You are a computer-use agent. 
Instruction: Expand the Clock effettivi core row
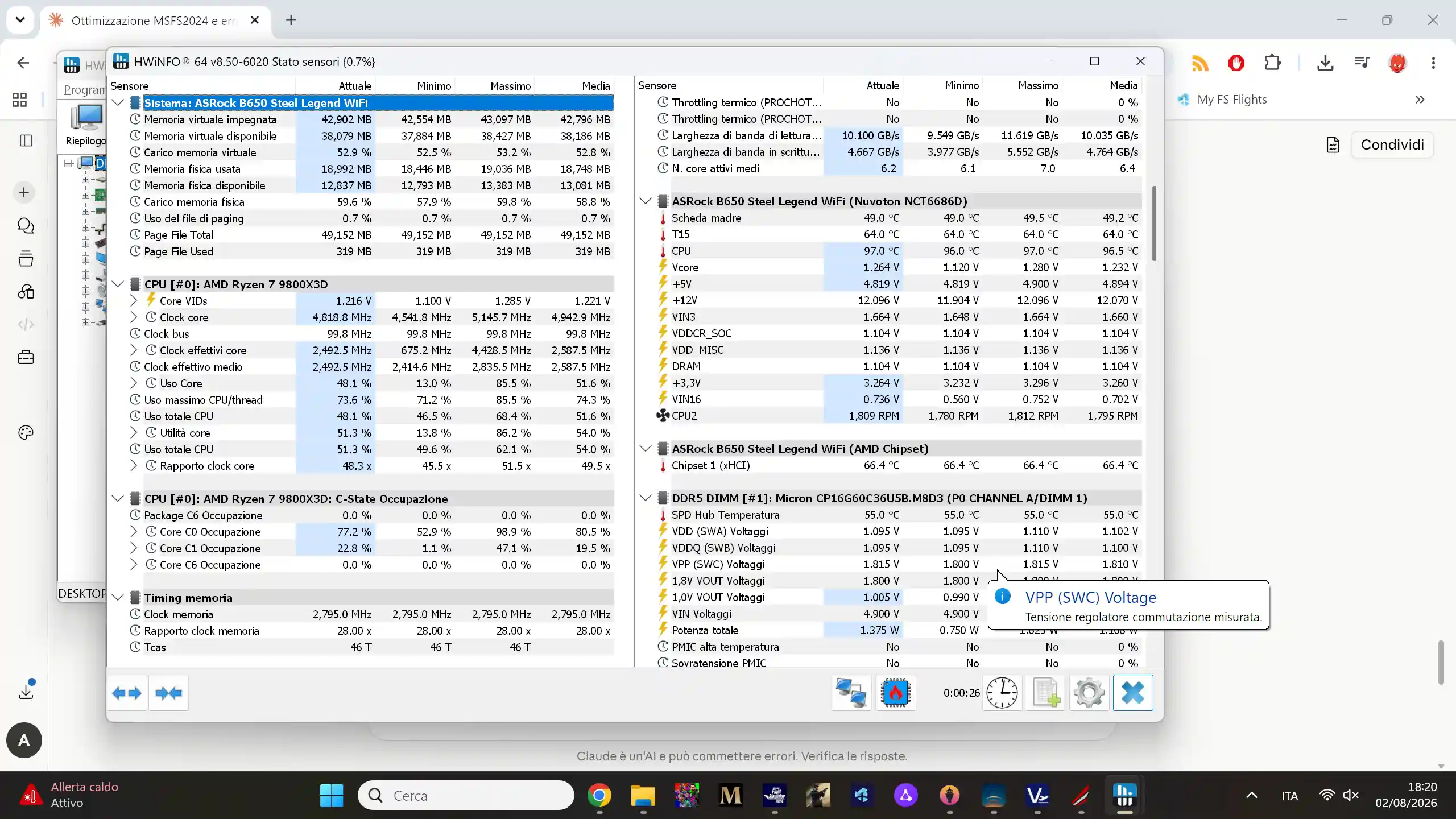134,350
